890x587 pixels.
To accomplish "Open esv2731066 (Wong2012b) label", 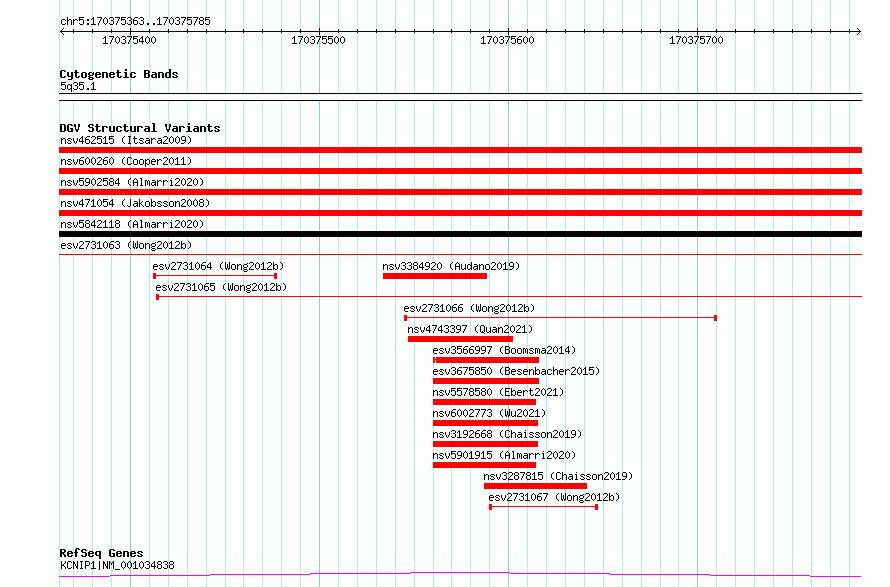I will coord(469,308).
